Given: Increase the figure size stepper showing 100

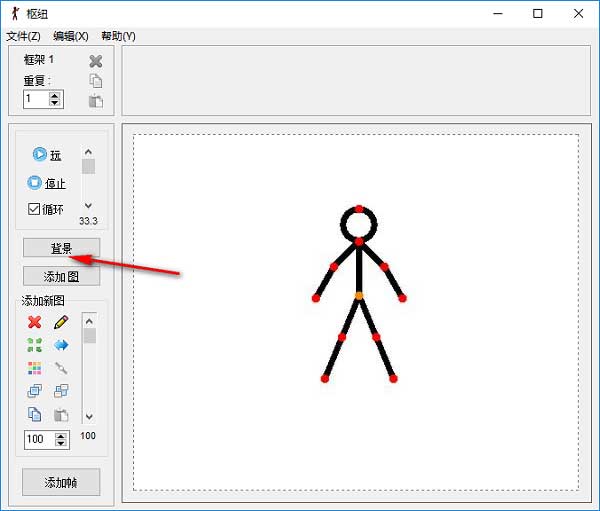Looking at the screenshot, I should coord(61,436).
